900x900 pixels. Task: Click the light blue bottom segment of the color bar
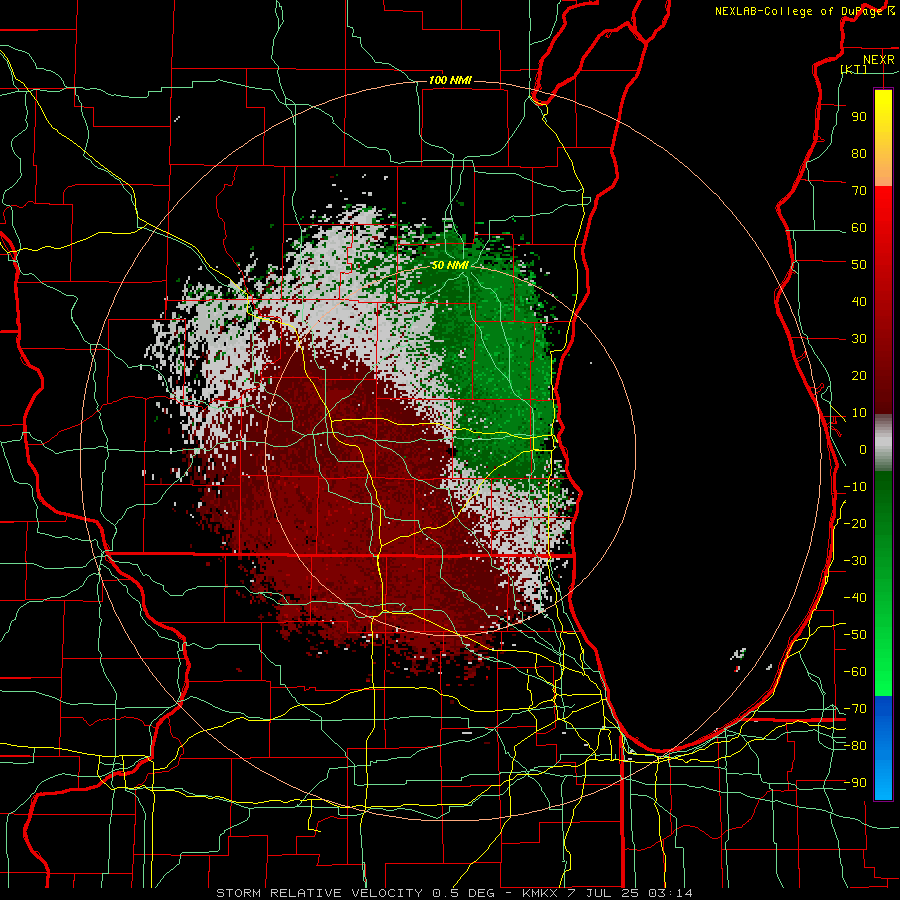(x=883, y=781)
